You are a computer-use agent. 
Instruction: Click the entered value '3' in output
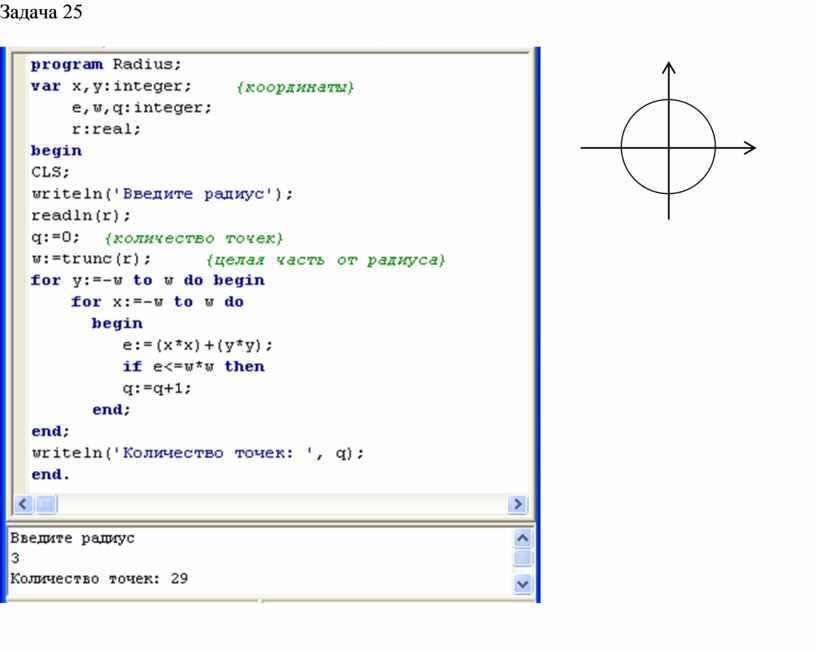pyautogui.click(x=15, y=558)
